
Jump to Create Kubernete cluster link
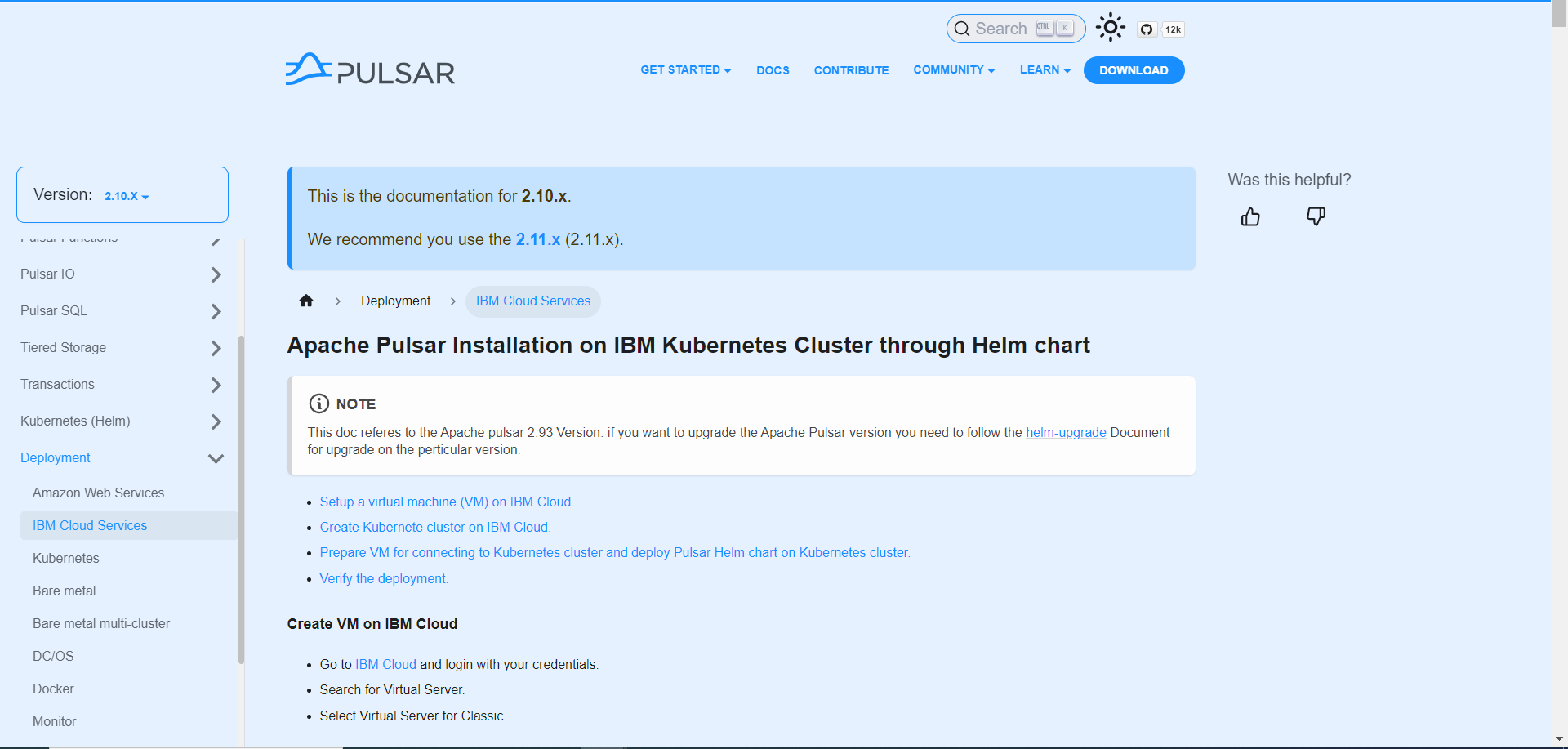pyautogui.click(x=435, y=527)
